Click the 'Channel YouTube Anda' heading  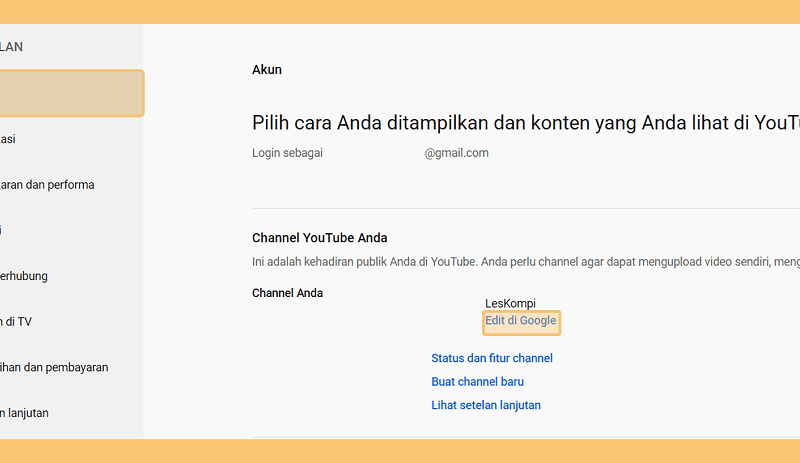[319, 238]
